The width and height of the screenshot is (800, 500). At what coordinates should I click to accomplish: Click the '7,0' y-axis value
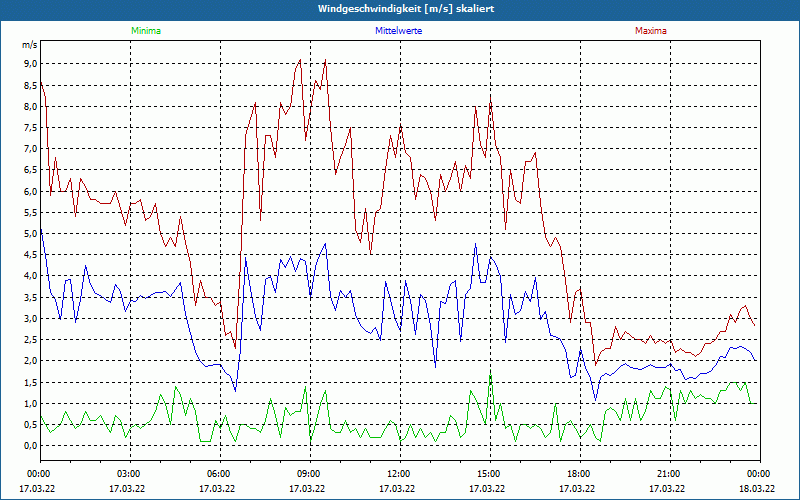click(x=31, y=149)
